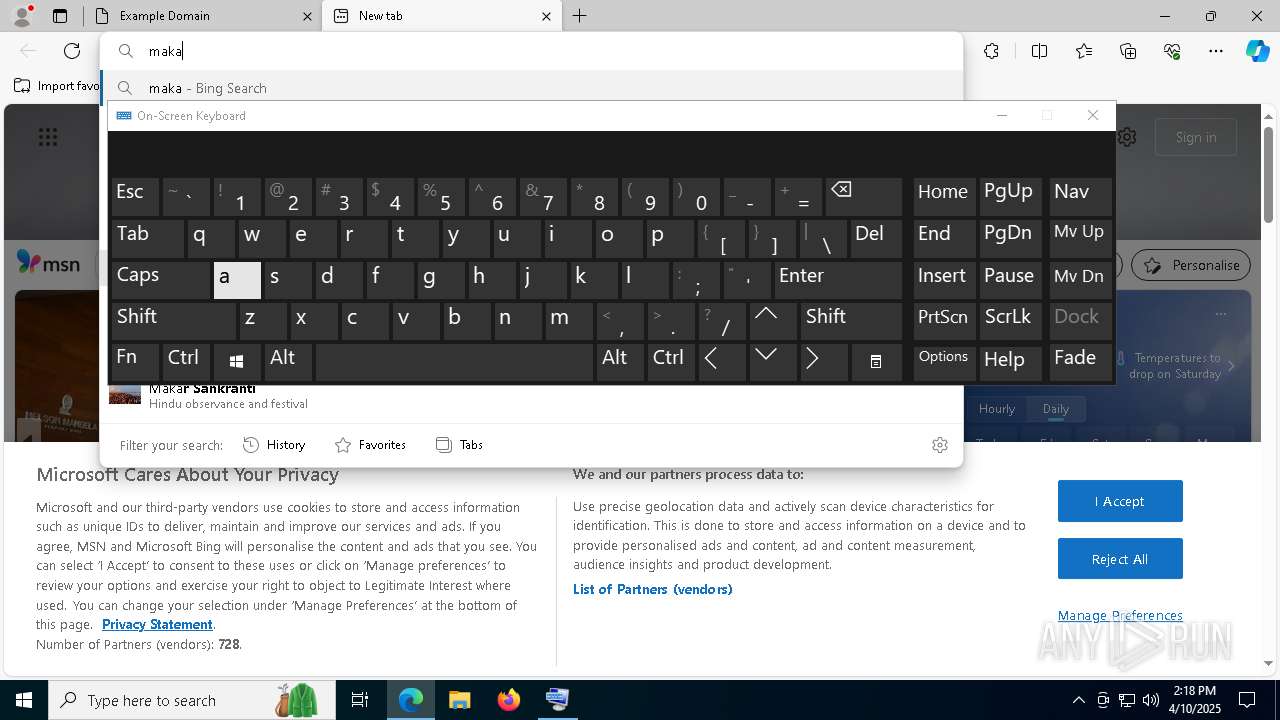Toggle the ScrLk key
Screen dimensions: 1280x720
[1009, 320]
